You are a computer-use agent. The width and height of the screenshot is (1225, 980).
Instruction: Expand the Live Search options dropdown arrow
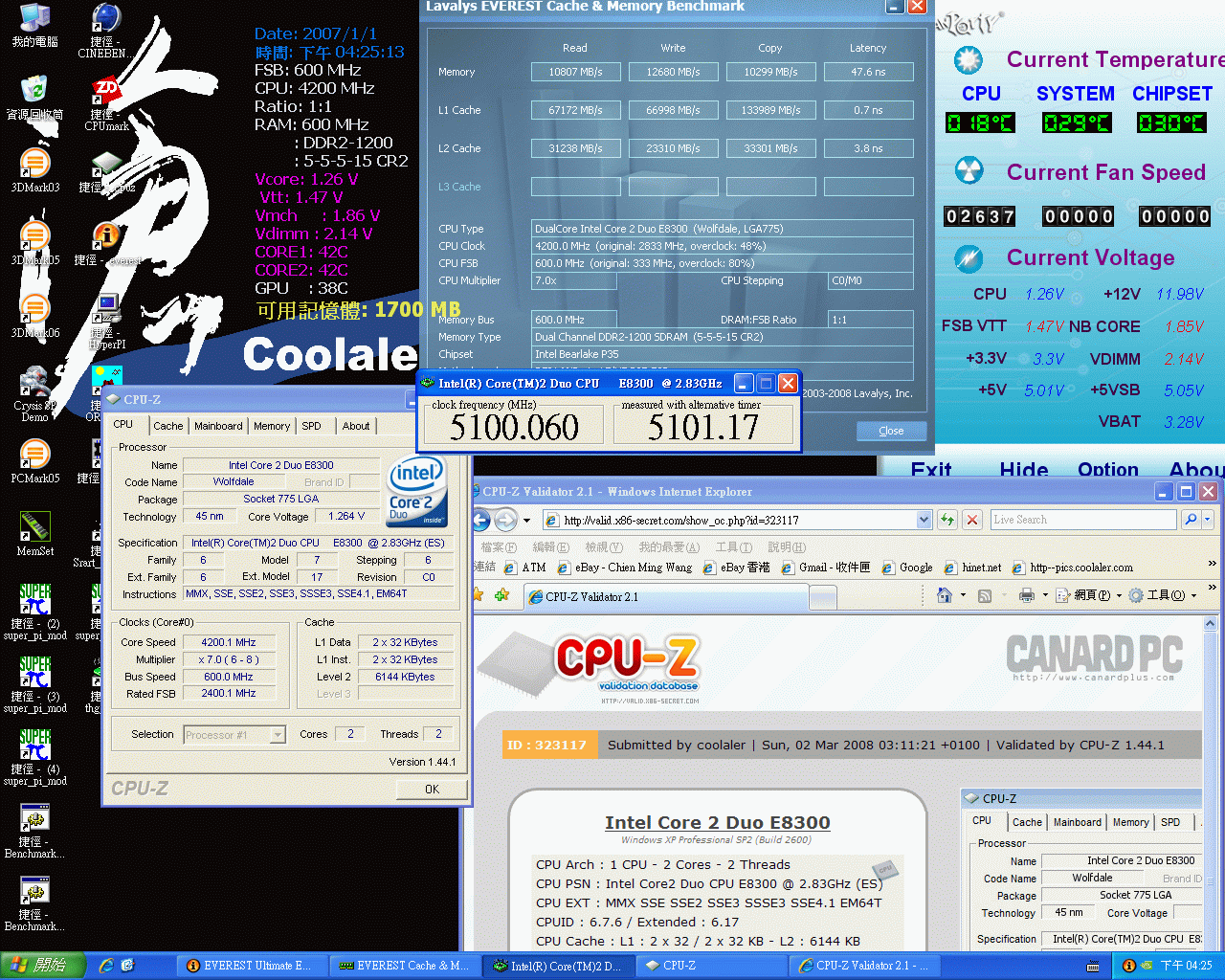tap(1208, 520)
